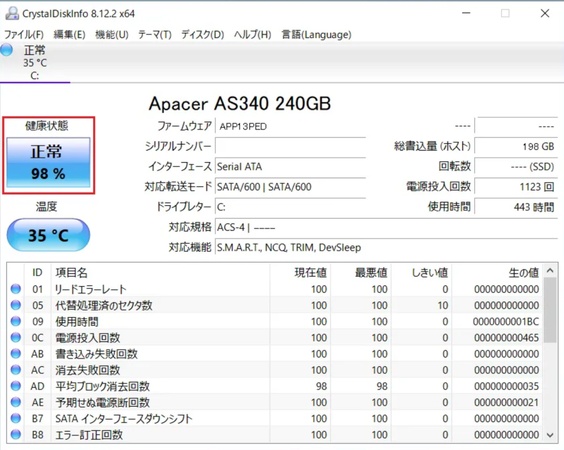Click status icon for 0C 電源投入回数
This screenshot has height=450, width=564.
pyautogui.click(x=15, y=337)
